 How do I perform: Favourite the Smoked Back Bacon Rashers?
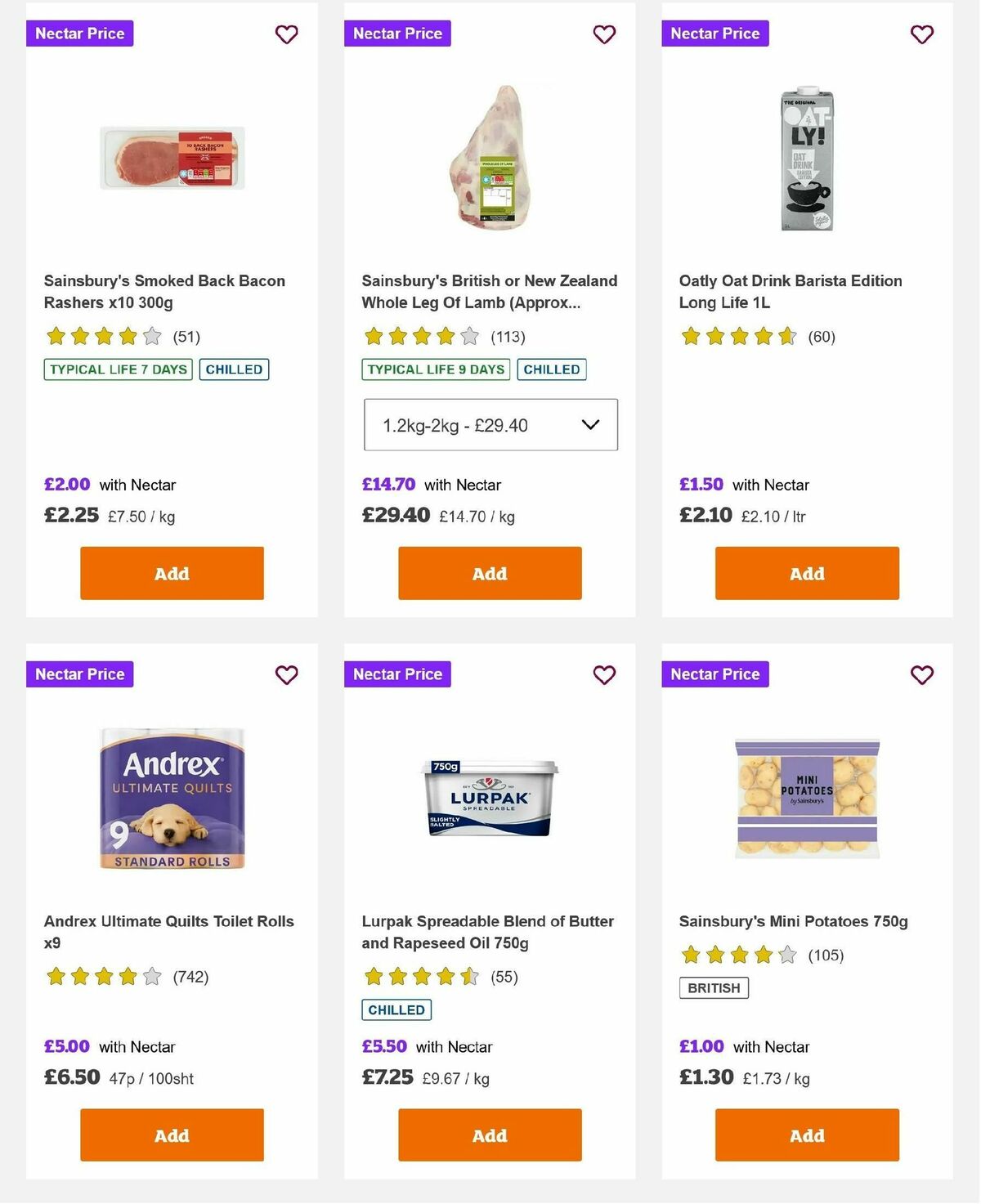click(286, 34)
